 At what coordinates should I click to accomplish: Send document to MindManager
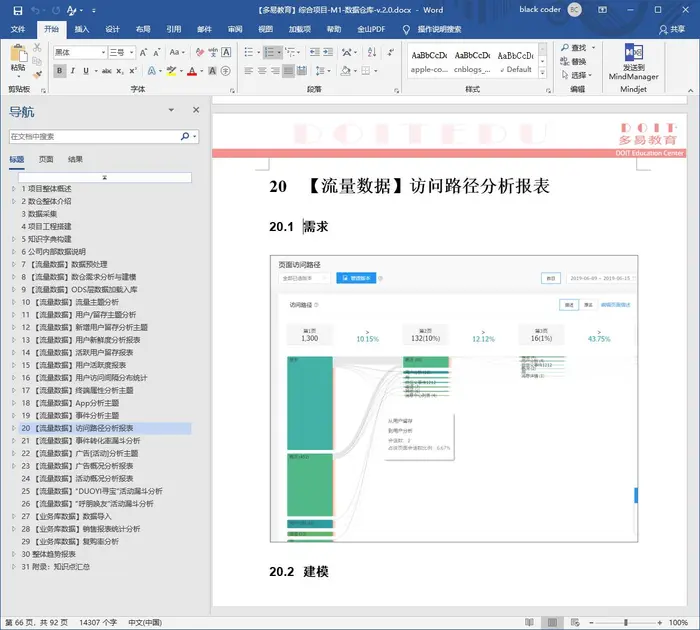pyautogui.click(x=633, y=63)
